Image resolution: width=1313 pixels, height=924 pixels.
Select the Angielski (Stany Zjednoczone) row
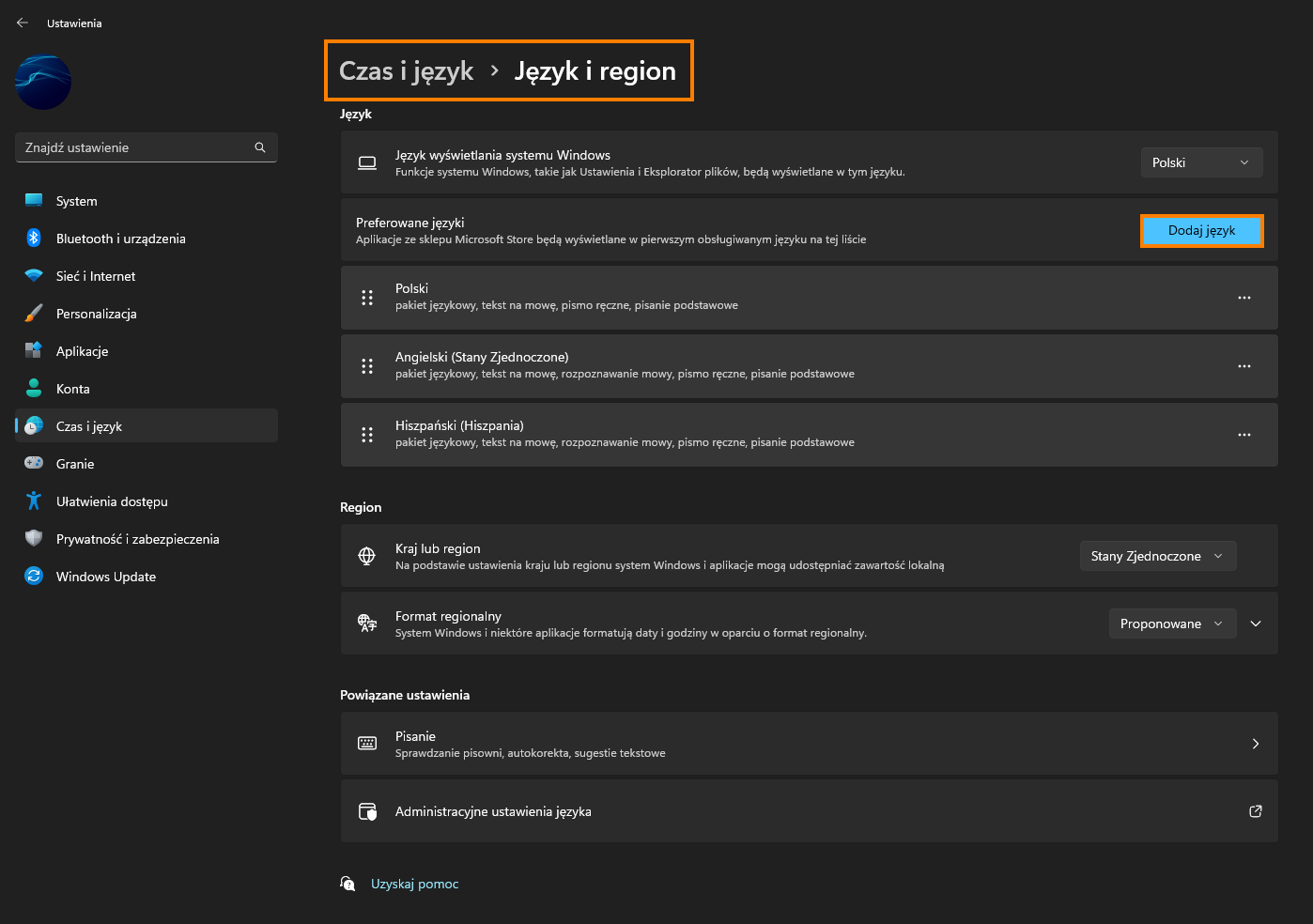(x=810, y=366)
